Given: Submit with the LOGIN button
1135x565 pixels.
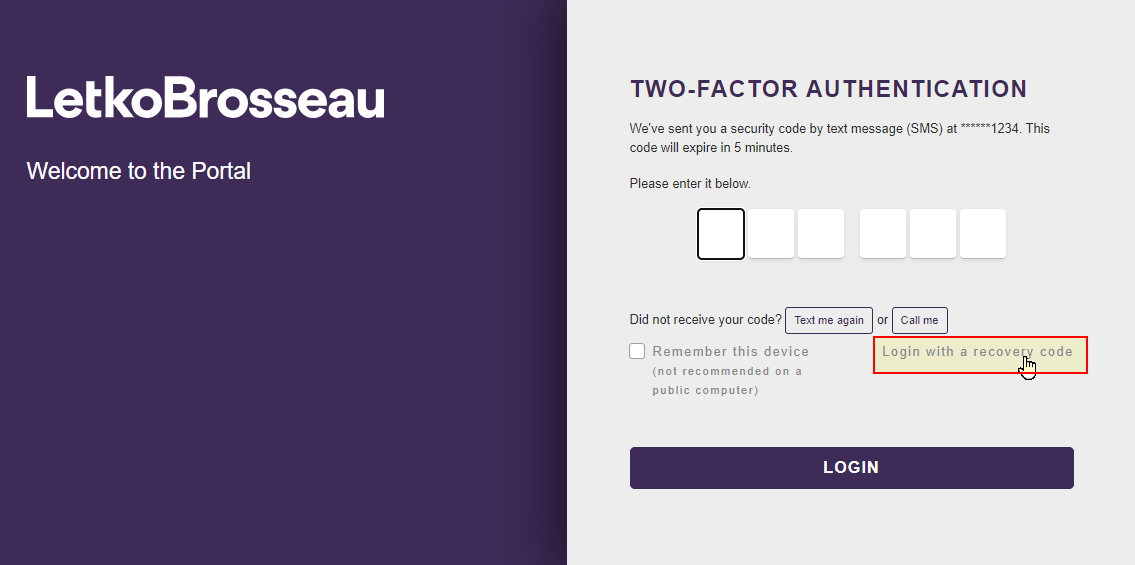Looking at the screenshot, I should pos(851,468).
